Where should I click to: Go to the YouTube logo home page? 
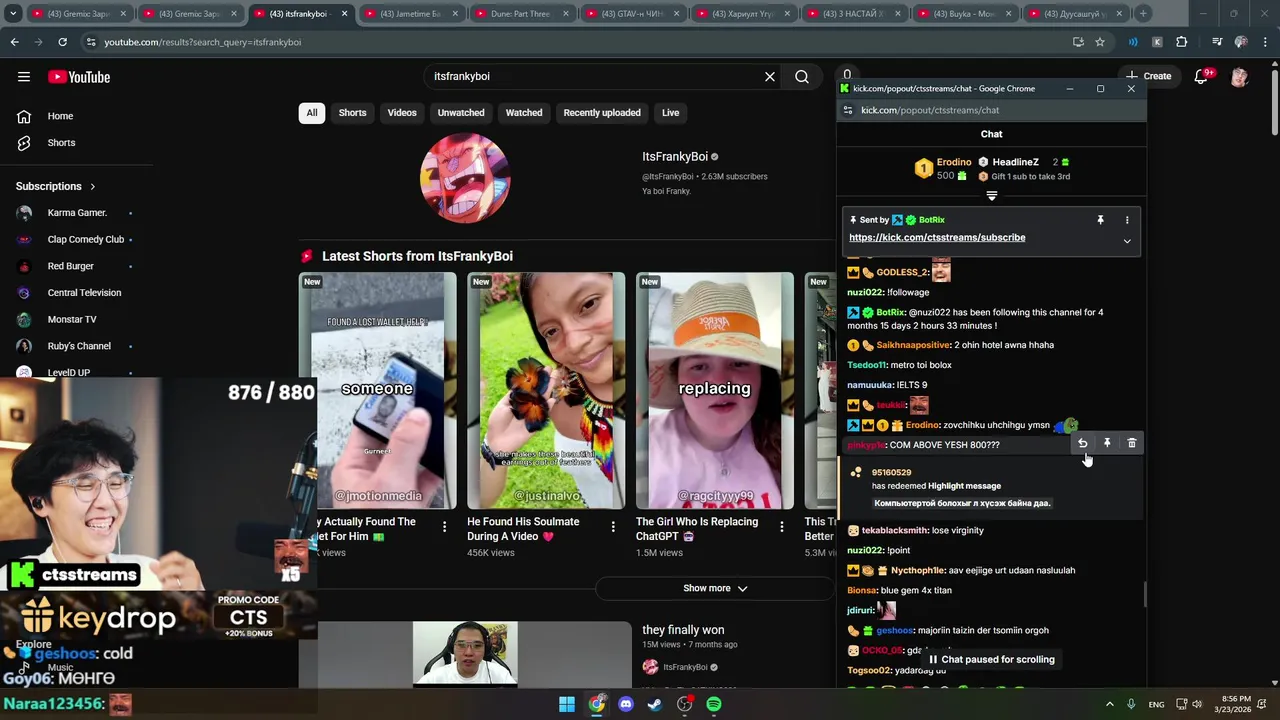[79, 77]
